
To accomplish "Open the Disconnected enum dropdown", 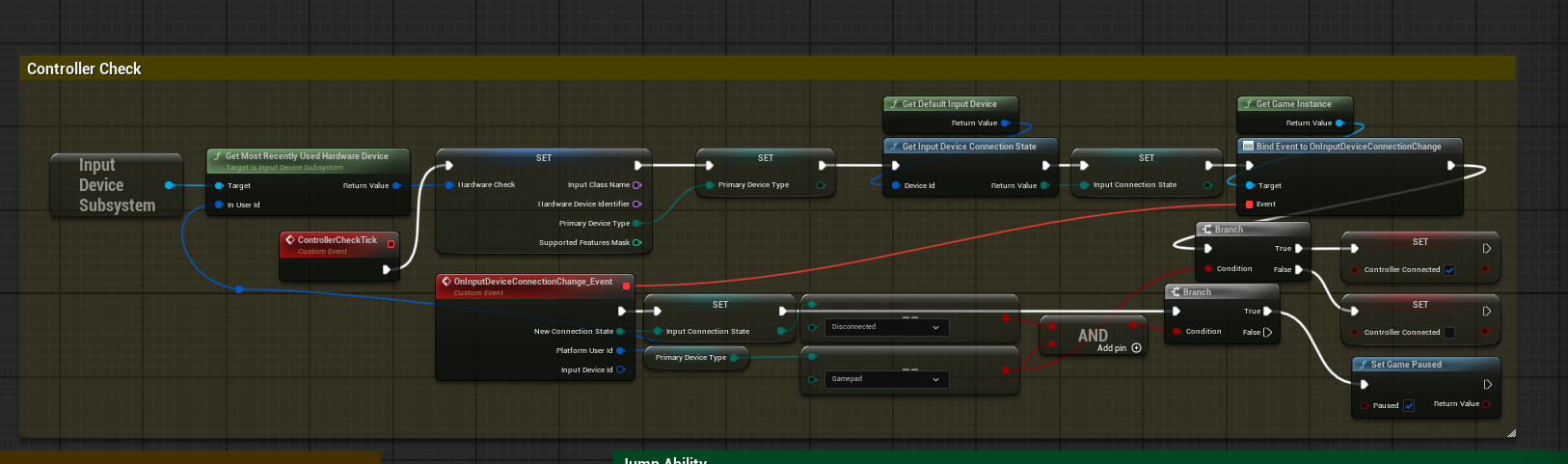I will (885, 327).
